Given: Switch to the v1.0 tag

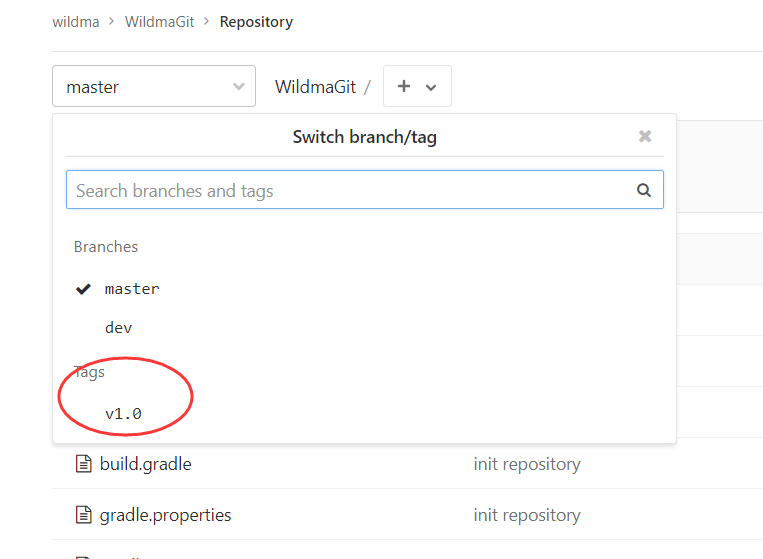Looking at the screenshot, I should (x=123, y=414).
